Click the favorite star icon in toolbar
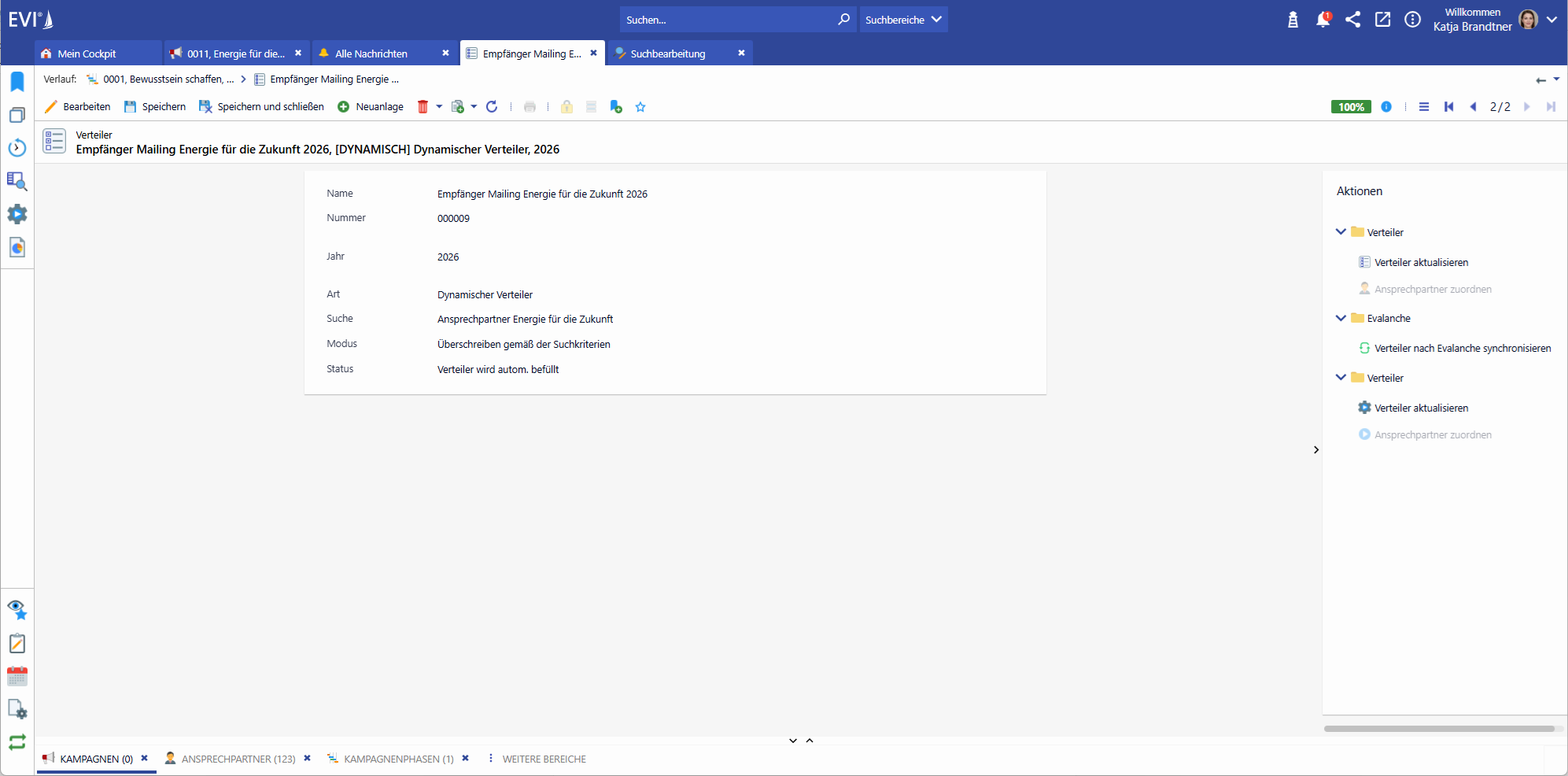Viewport: 1568px width, 776px height. 640,107
